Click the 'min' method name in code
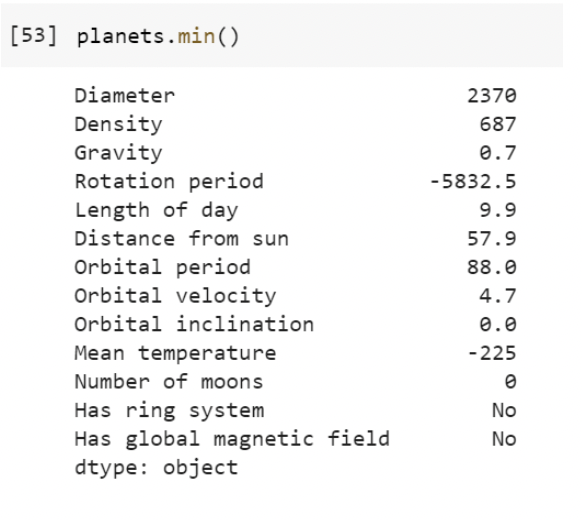The width and height of the screenshot is (582, 520). pos(196,37)
